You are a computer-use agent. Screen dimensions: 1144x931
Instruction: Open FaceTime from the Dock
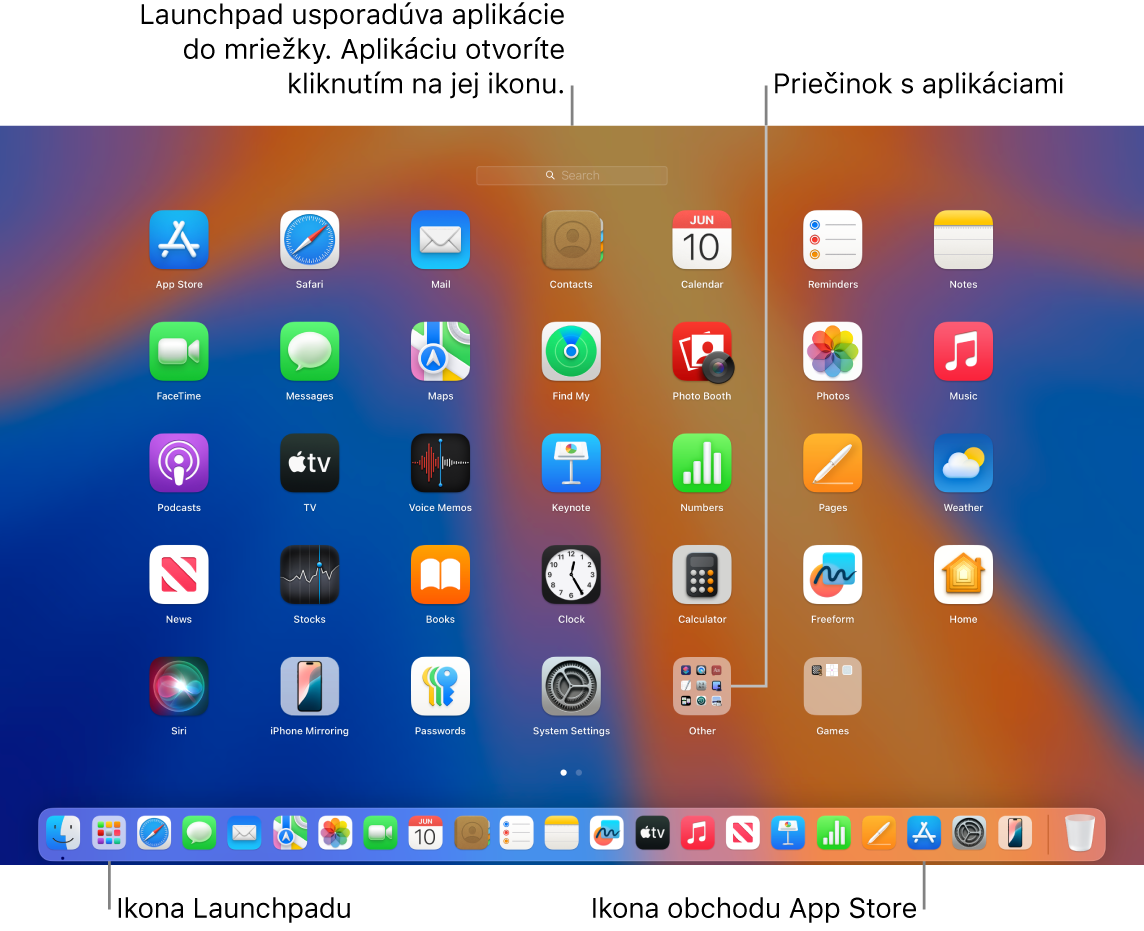click(380, 833)
